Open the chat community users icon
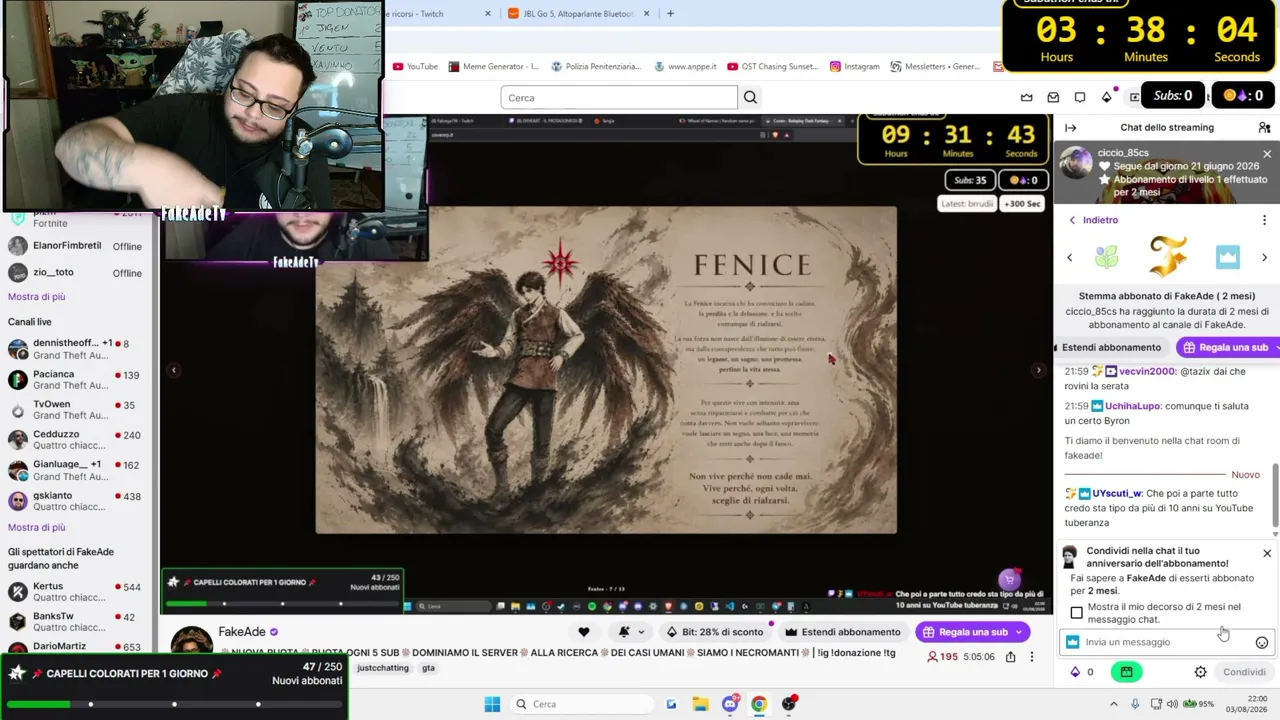The width and height of the screenshot is (1280, 720). 1264,127
